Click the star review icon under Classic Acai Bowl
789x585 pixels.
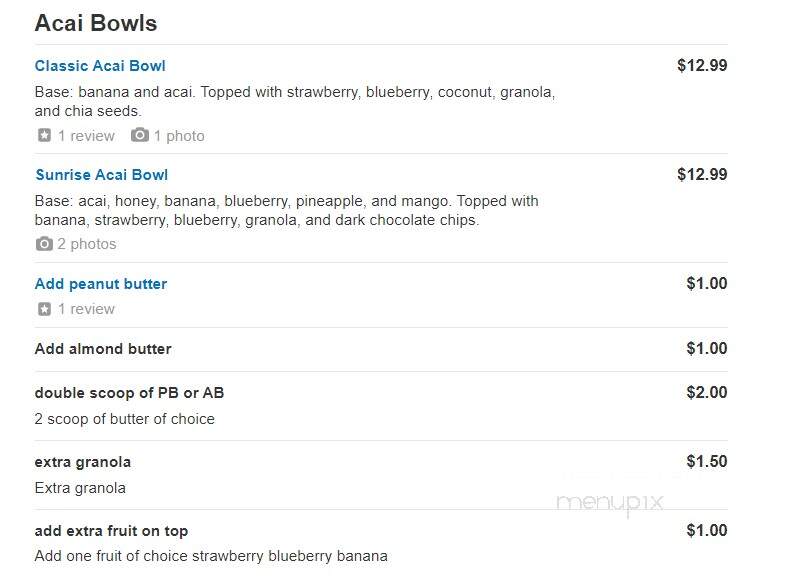click(44, 135)
